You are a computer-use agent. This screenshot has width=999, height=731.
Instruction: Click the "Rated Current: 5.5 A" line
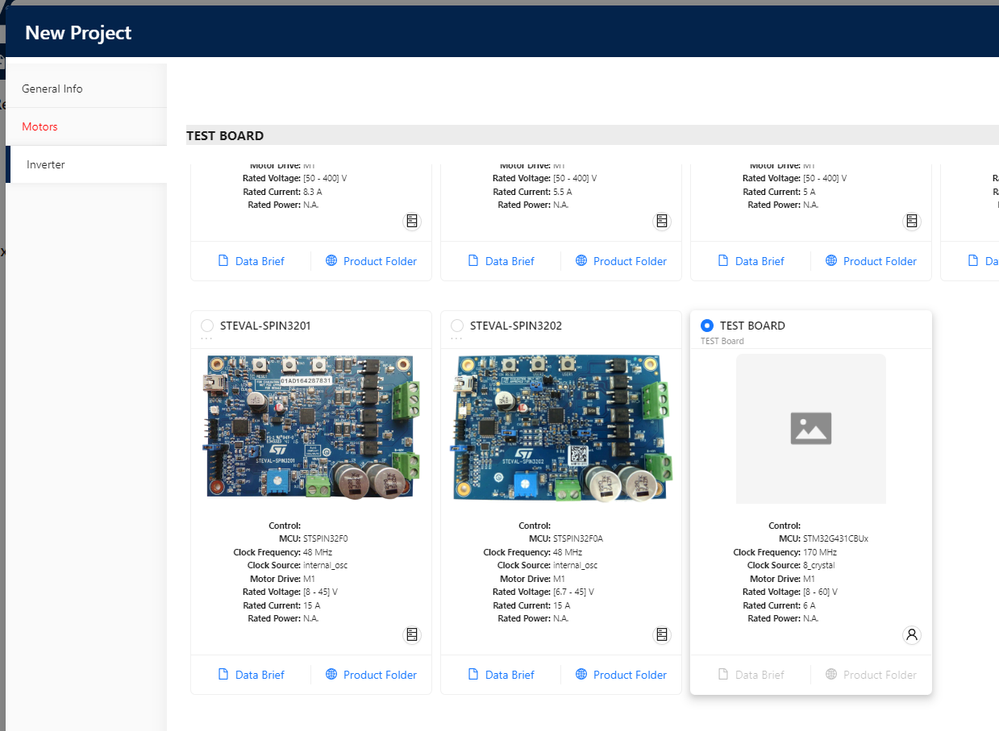532,192
